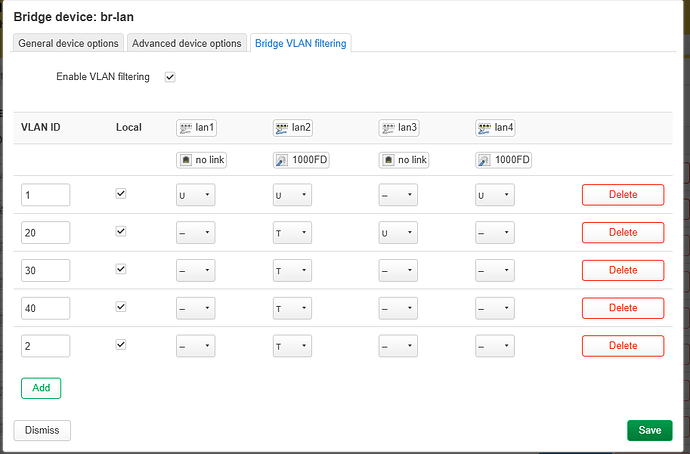
Task: Click the VLAN ID field containing 20
Action: pos(45,233)
